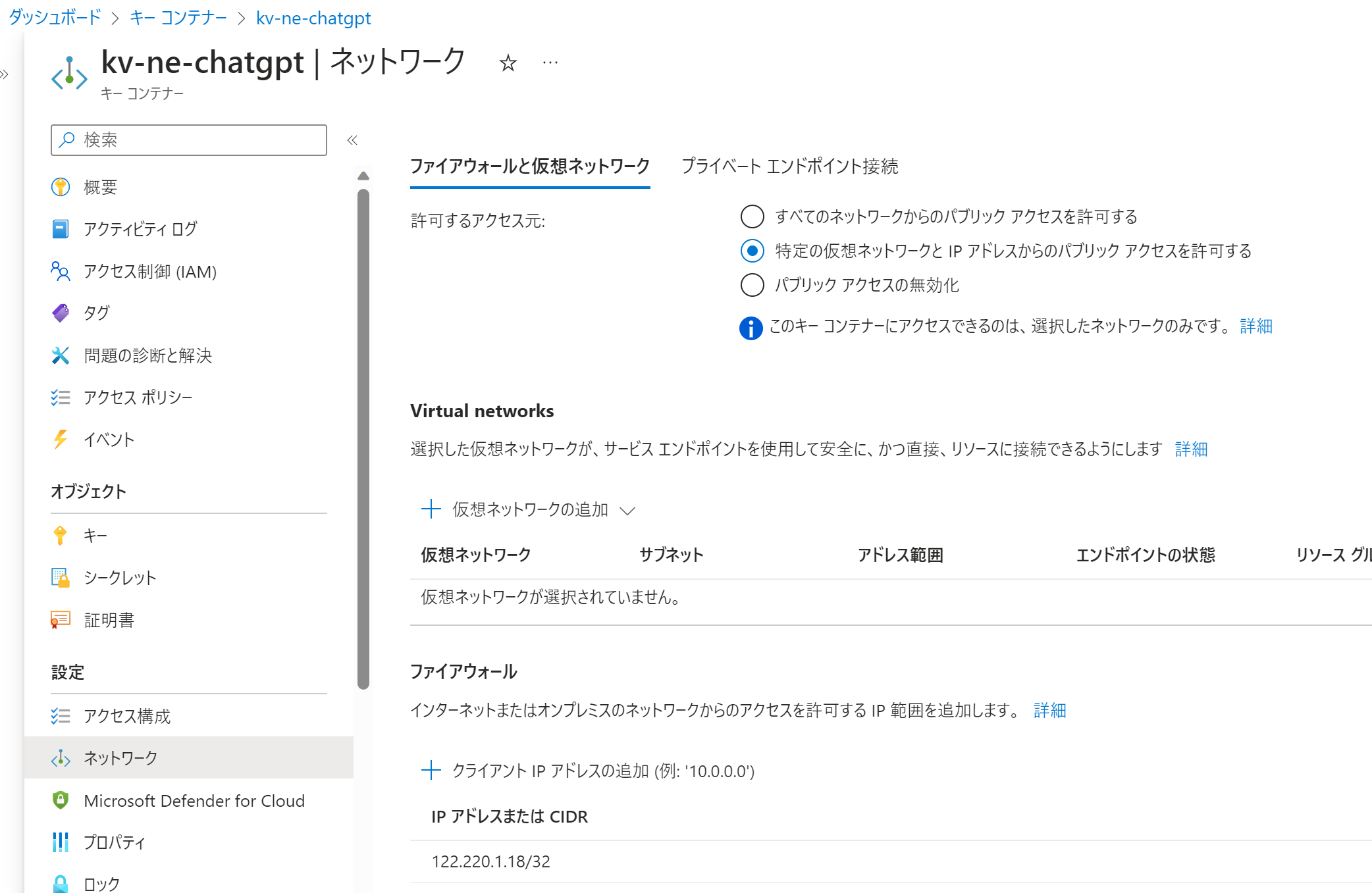Choose パブリック アクセスの無効化 radio button
Image resolution: width=1372 pixels, height=893 pixels.
click(752, 285)
